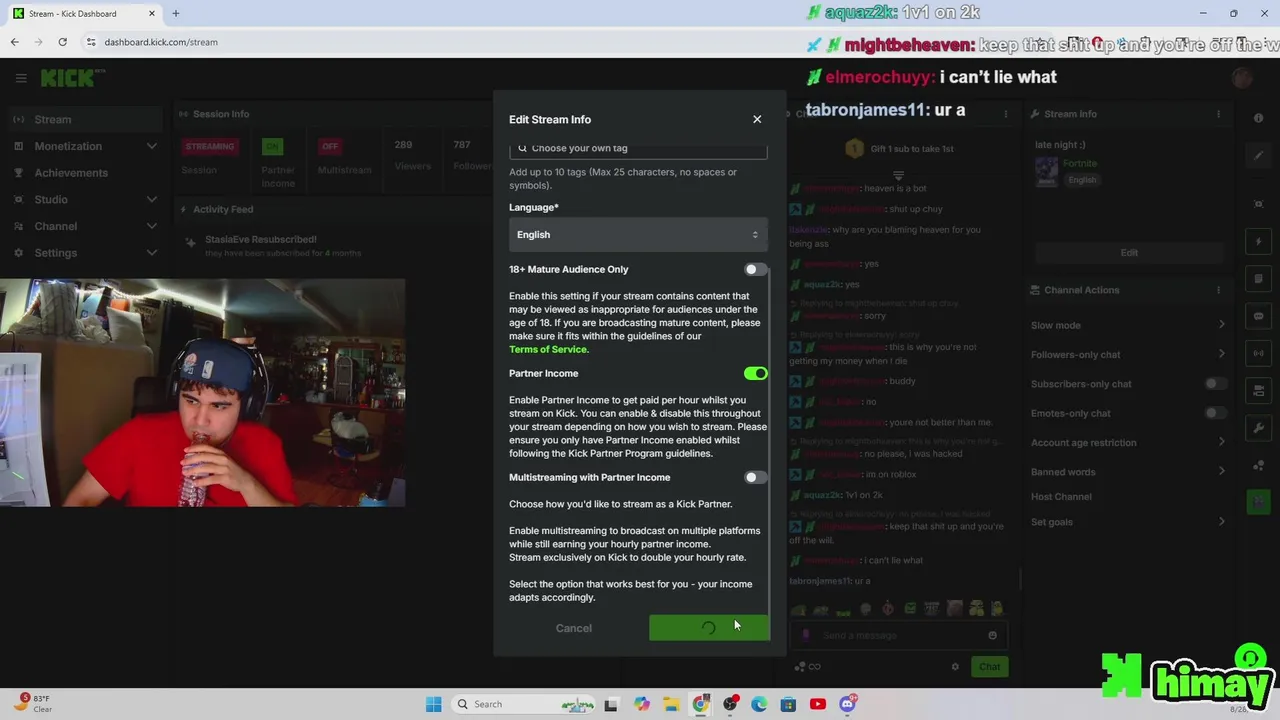Click the lightning bolt icon in right toolbar
Viewport: 1280px width, 720px height.
coord(1259,242)
